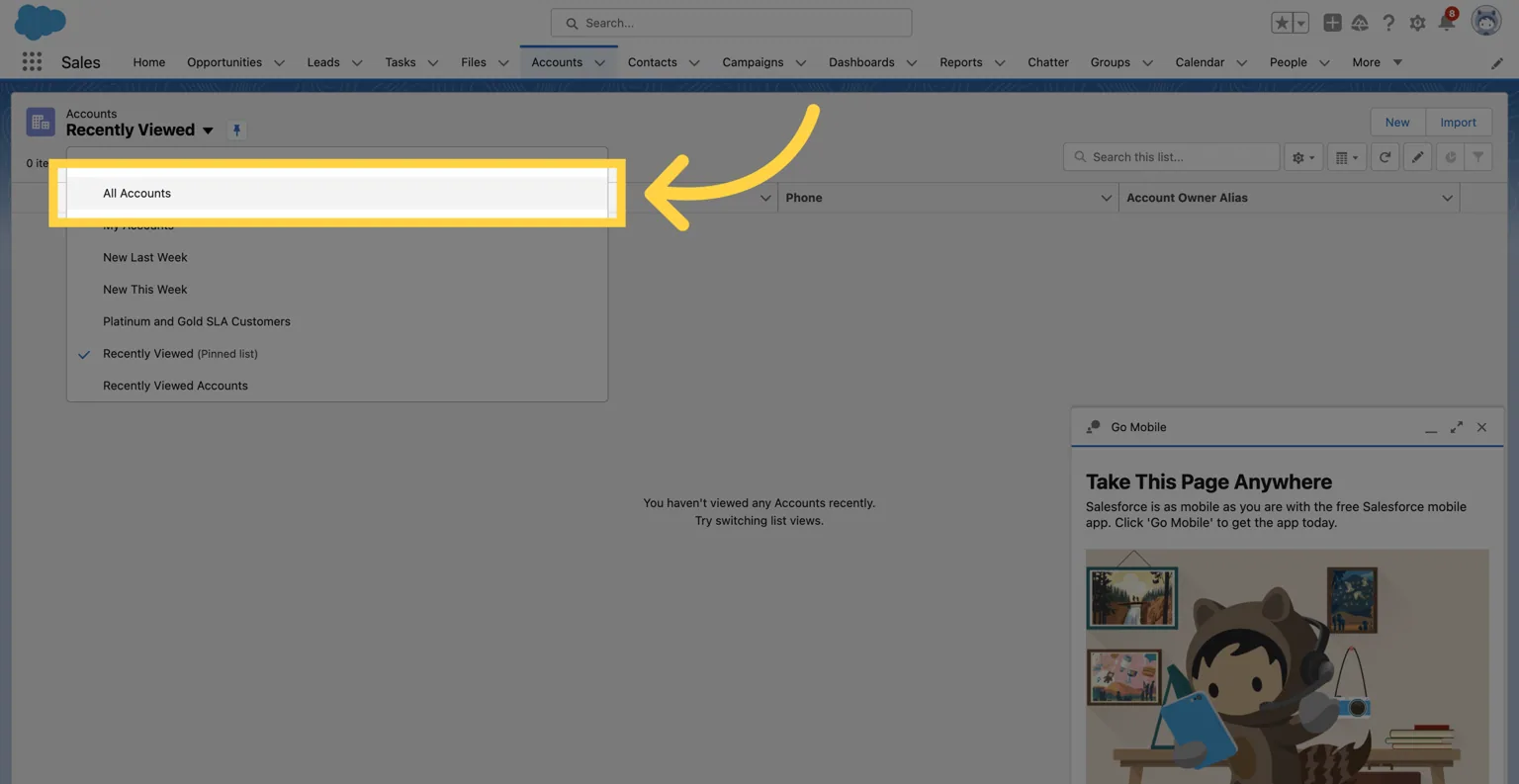Open List View Controls gear
Image resolution: width=1519 pixels, height=784 pixels.
coord(1303,157)
